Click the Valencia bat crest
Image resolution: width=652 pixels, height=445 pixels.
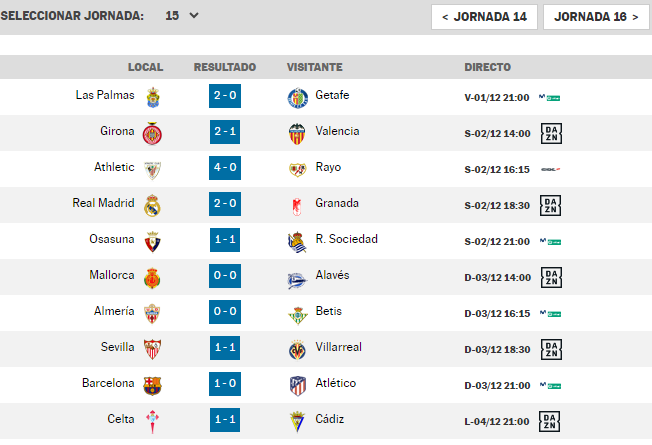click(297, 134)
